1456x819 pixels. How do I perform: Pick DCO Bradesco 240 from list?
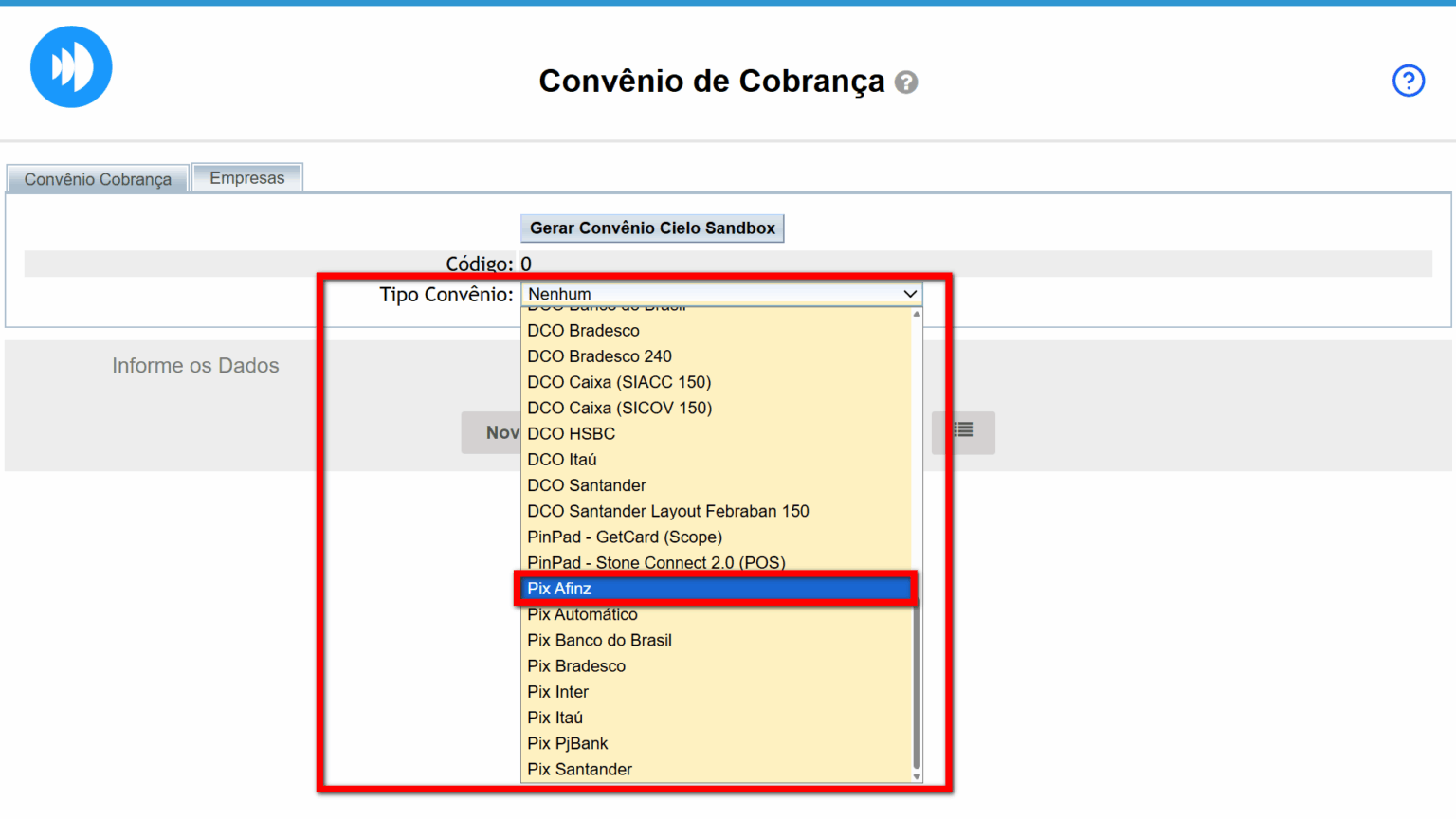(599, 356)
